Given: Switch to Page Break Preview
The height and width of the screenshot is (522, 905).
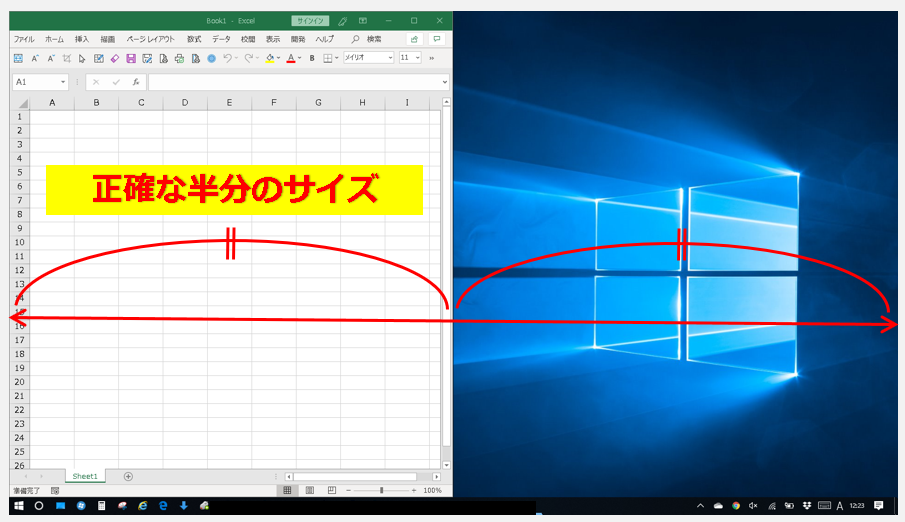Looking at the screenshot, I should [332, 490].
